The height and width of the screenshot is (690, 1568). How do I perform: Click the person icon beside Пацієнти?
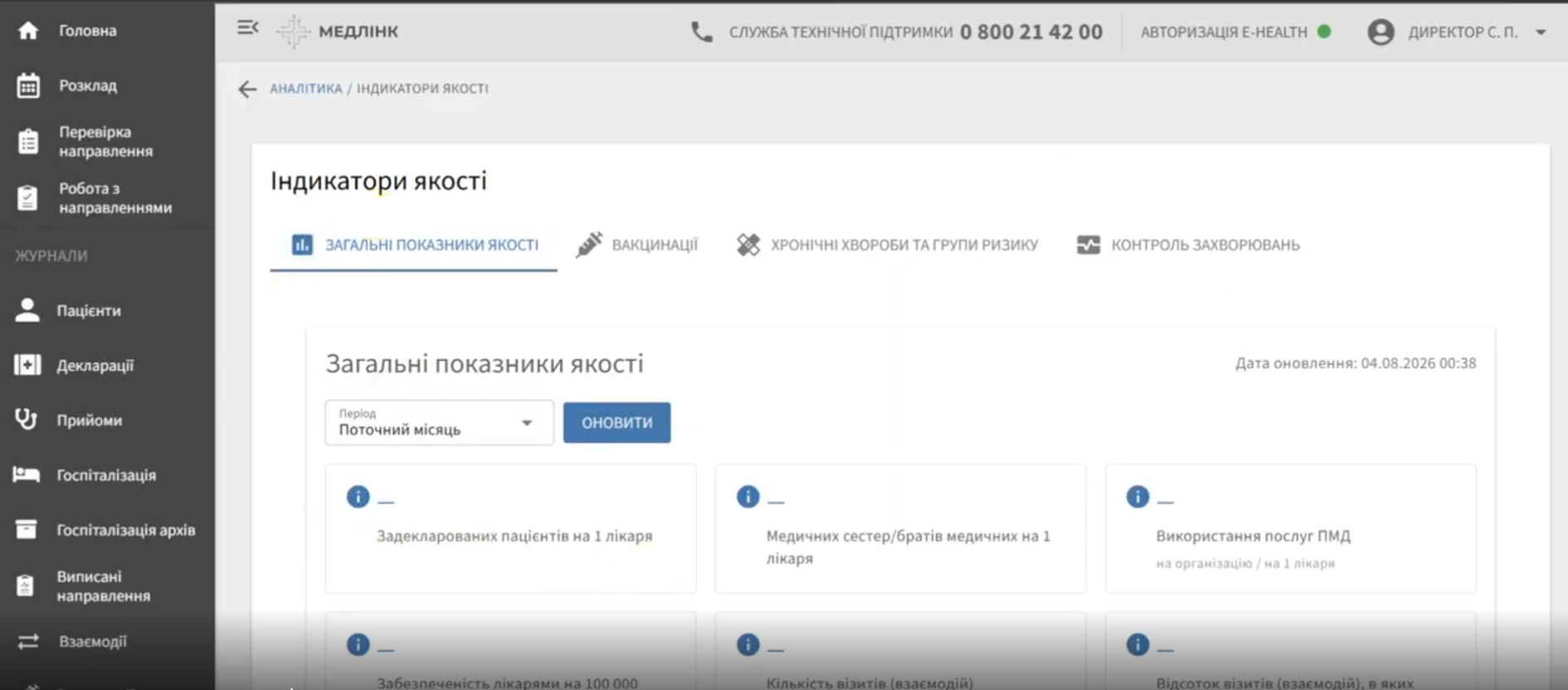[x=27, y=310]
